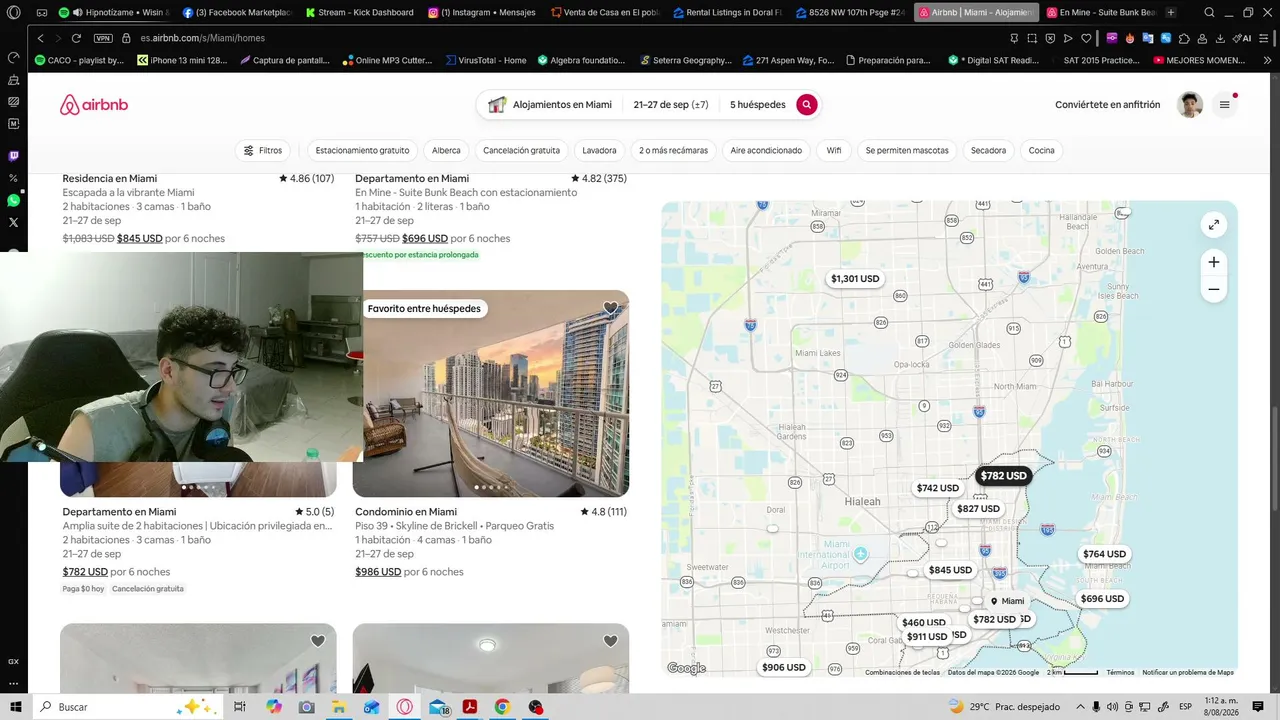This screenshot has width=1280, height=720.
Task: Open the Condominio en Miami listing title
Action: coord(406,512)
